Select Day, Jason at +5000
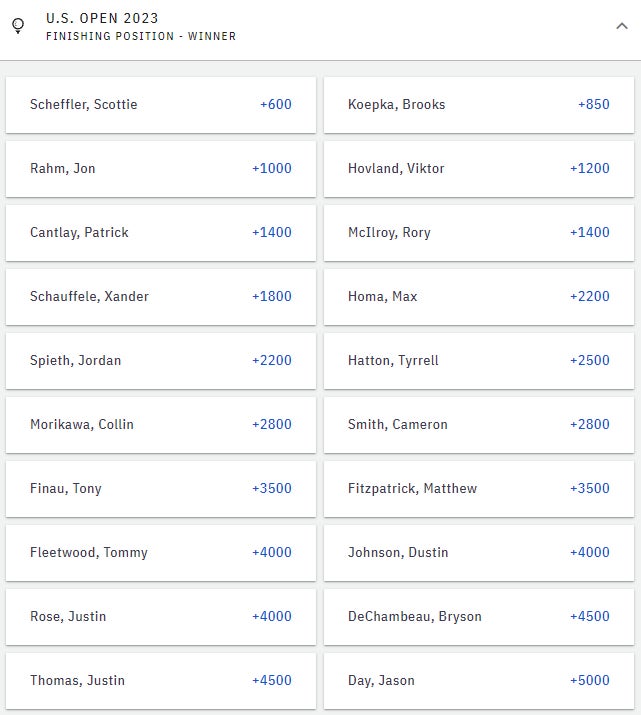 point(478,681)
